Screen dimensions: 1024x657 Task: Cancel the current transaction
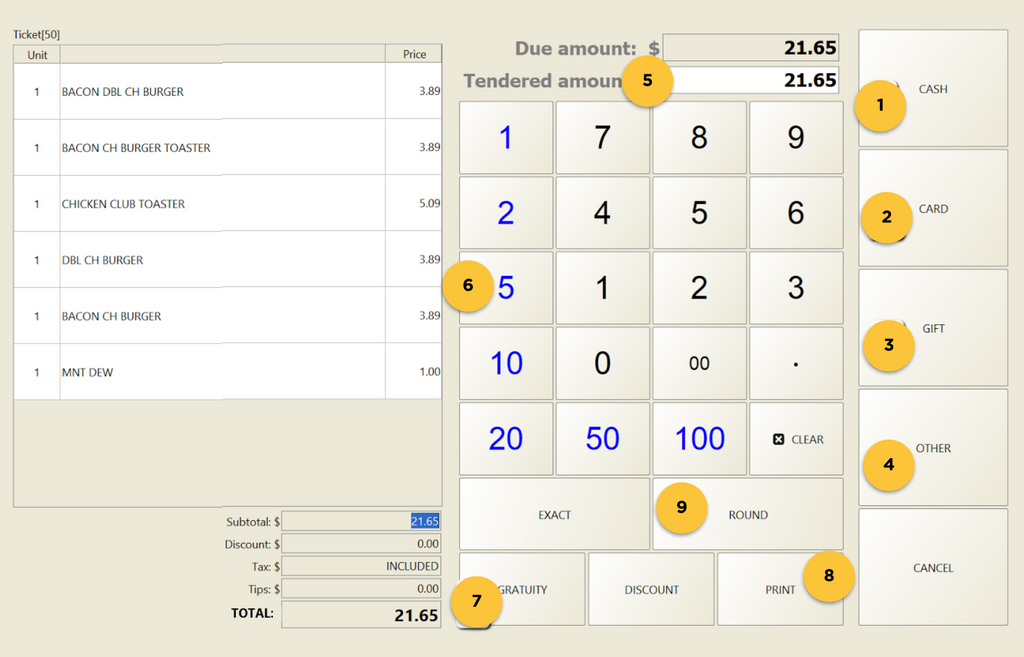(931, 567)
